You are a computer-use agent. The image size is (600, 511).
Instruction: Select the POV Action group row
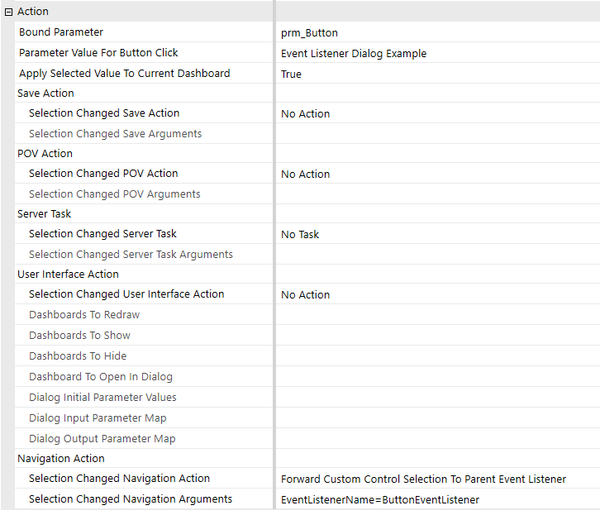(x=45, y=154)
